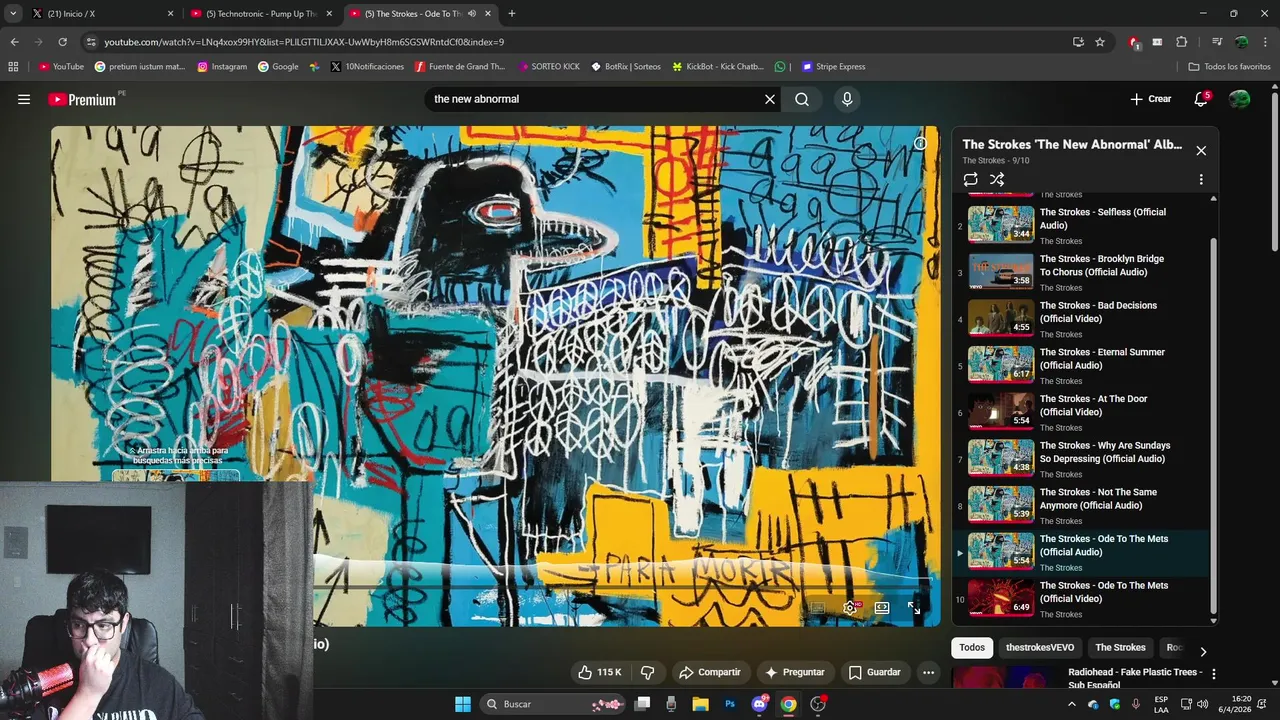Select the Todos filter chip

pyautogui.click(x=972, y=647)
